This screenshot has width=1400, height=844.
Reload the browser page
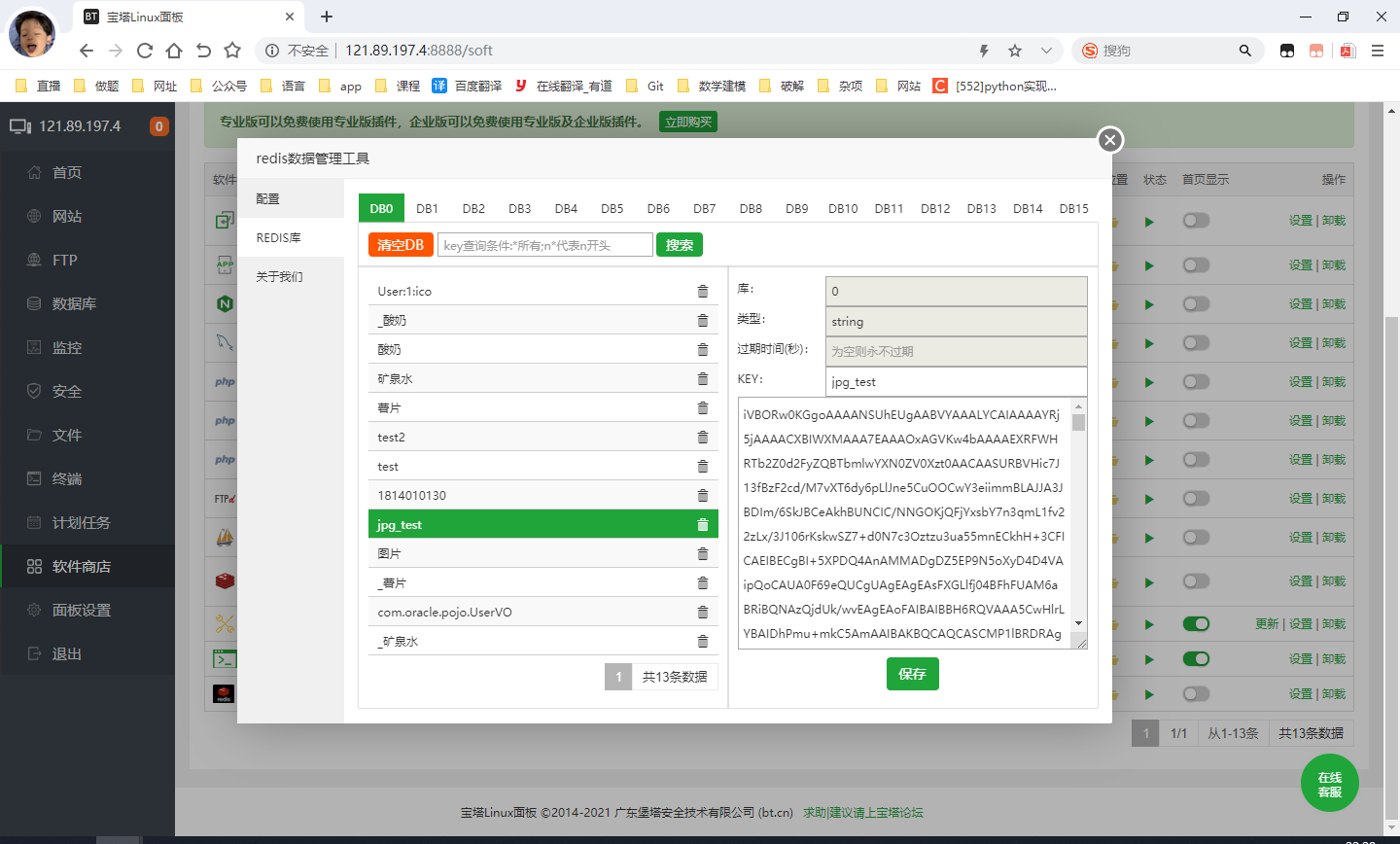(145, 51)
